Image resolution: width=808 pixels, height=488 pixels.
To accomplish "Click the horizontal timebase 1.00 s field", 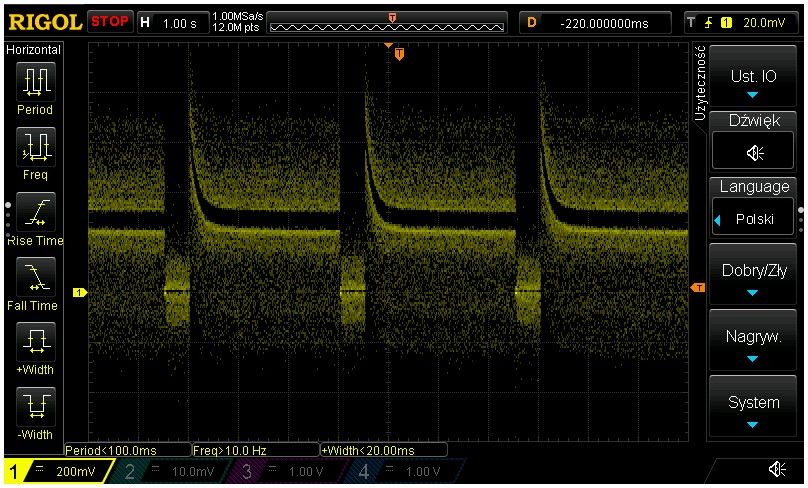I will click(173, 23).
